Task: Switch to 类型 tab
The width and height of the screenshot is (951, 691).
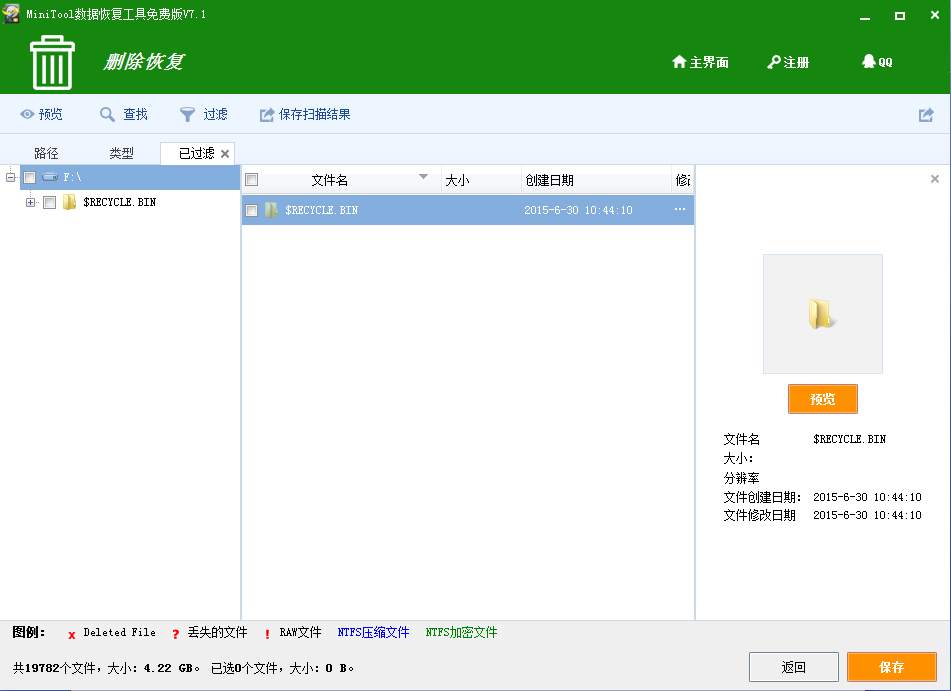Action: pos(121,153)
